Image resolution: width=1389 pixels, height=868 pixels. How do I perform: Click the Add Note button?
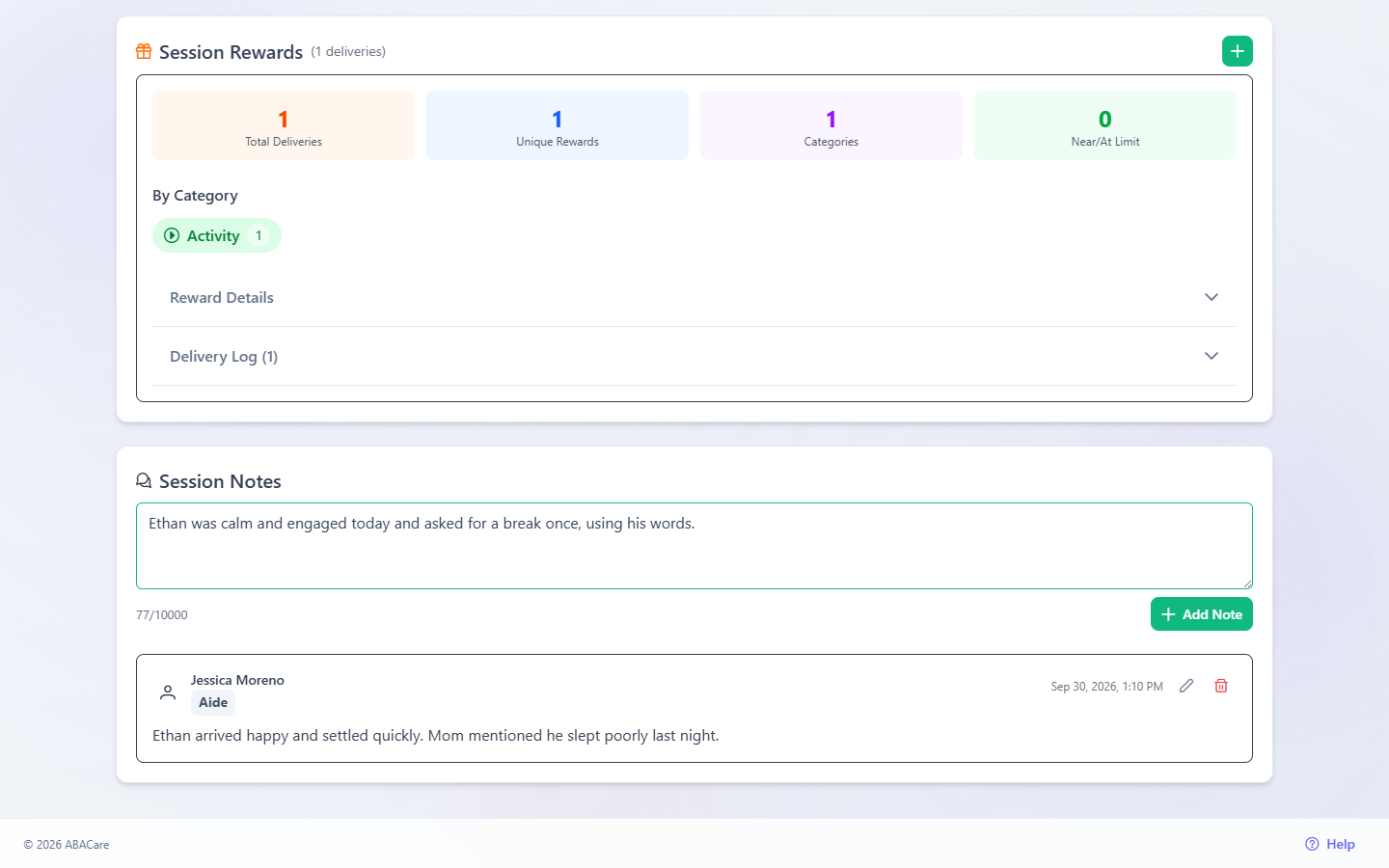(x=1201, y=614)
